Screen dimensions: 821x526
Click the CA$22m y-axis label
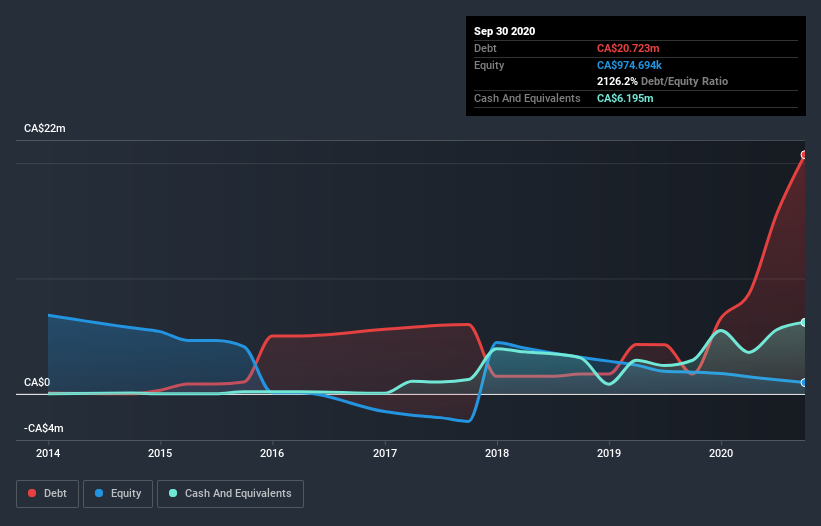click(x=45, y=128)
